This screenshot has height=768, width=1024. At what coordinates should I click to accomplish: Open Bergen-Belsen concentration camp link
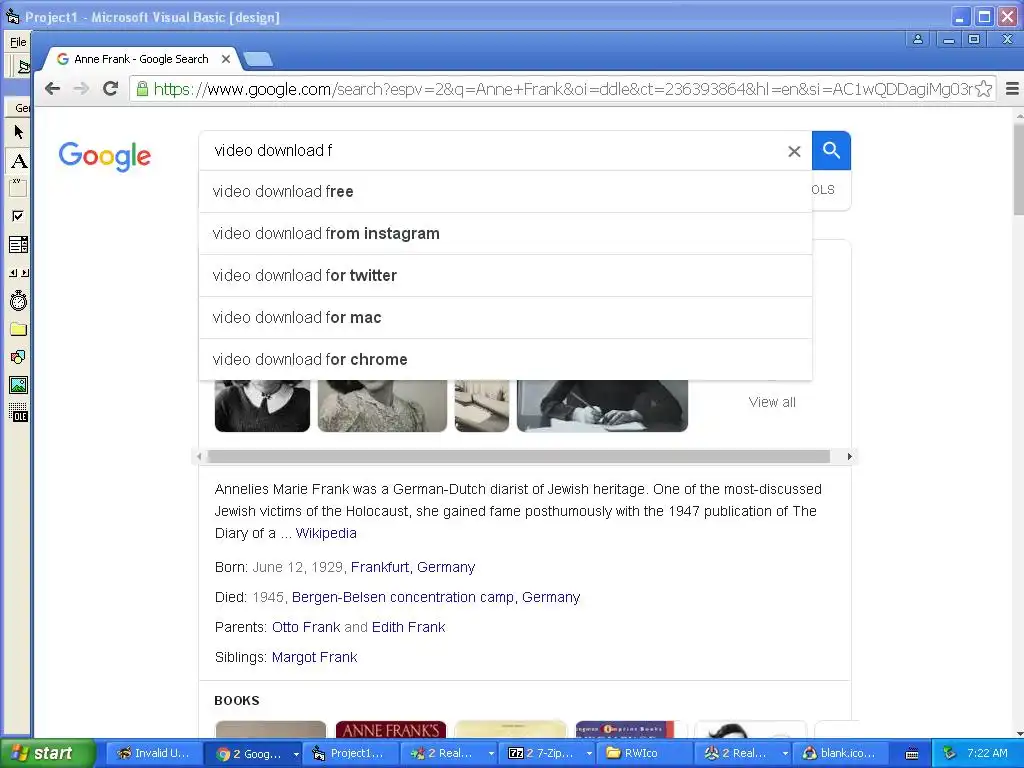(436, 597)
